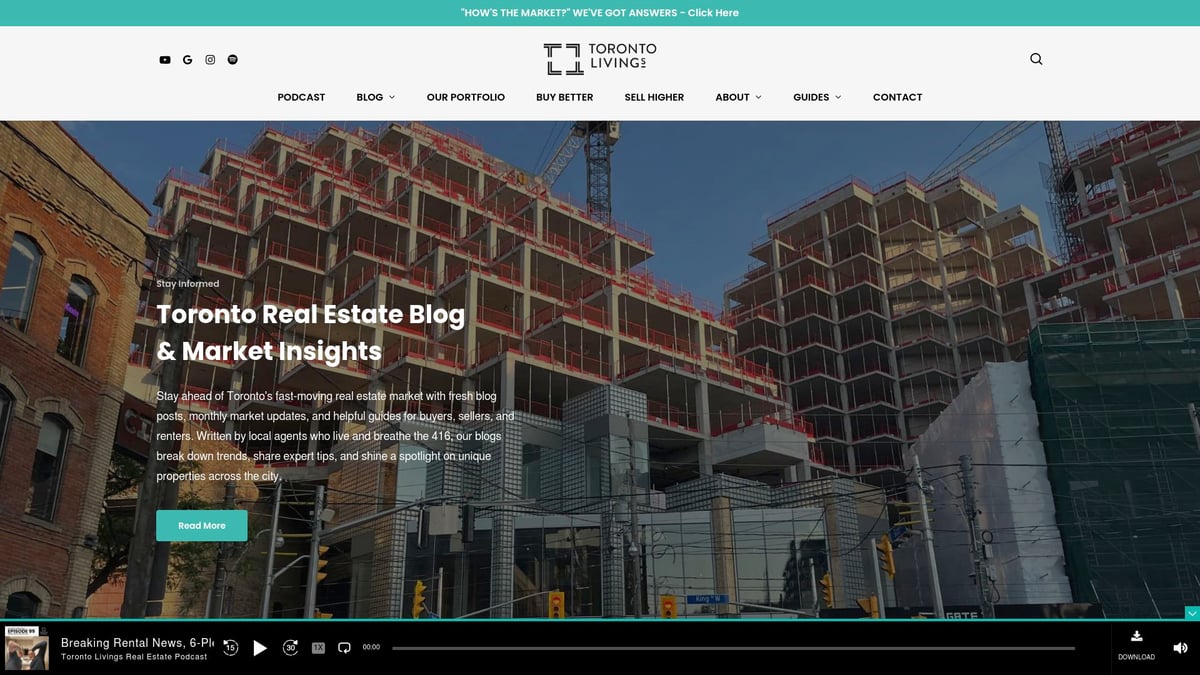Skip forward 30 seconds in the podcast
Image resolution: width=1200 pixels, height=675 pixels.
pos(291,648)
